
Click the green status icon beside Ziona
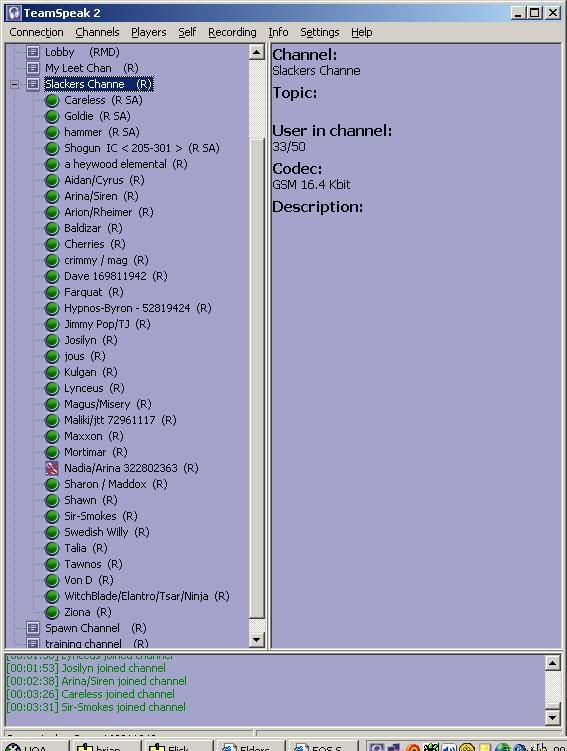(52, 612)
